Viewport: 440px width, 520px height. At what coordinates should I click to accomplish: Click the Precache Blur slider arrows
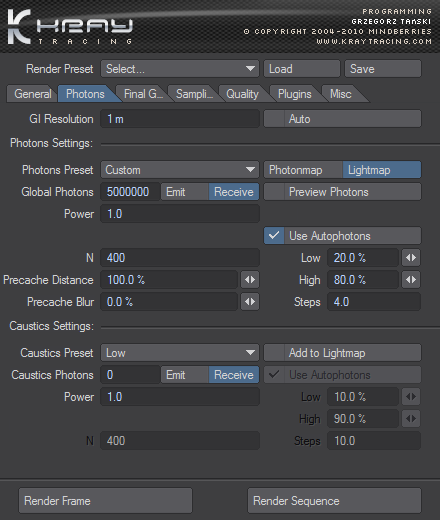pyautogui.click(x=250, y=302)
